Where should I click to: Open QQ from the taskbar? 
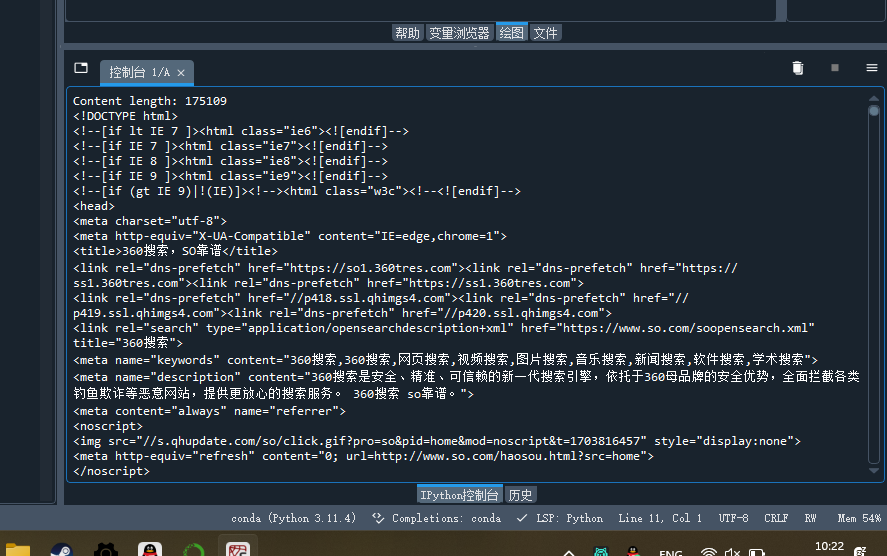(150, 550)
